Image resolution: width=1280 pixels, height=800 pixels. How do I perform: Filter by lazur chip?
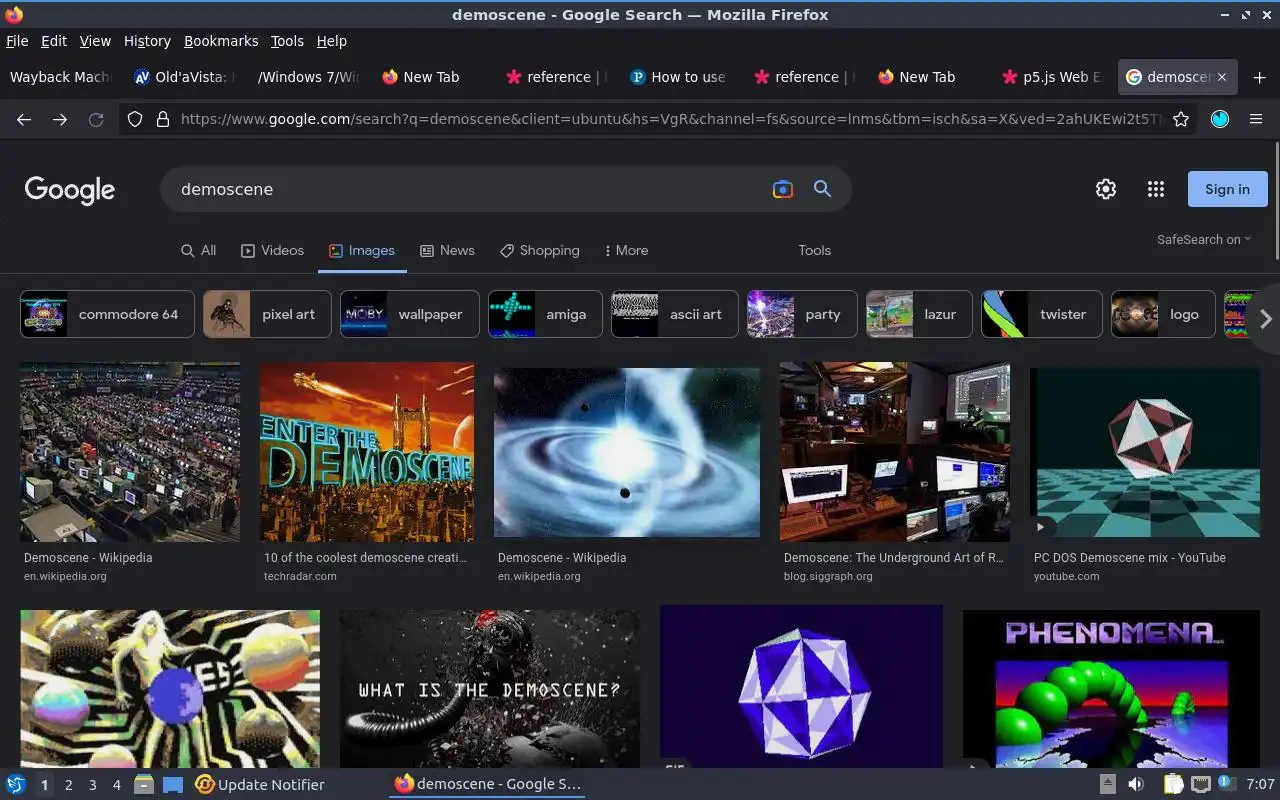click(x=919, y=314)
